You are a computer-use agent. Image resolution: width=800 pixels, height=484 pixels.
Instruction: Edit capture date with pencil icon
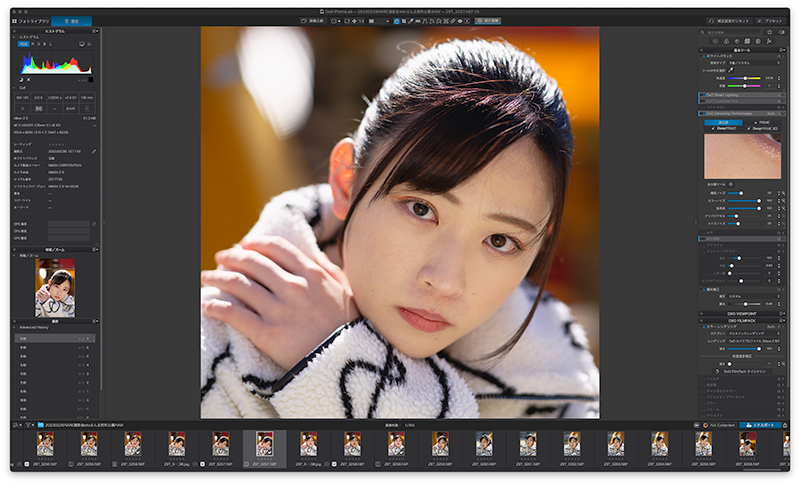[x=93, y=151]
